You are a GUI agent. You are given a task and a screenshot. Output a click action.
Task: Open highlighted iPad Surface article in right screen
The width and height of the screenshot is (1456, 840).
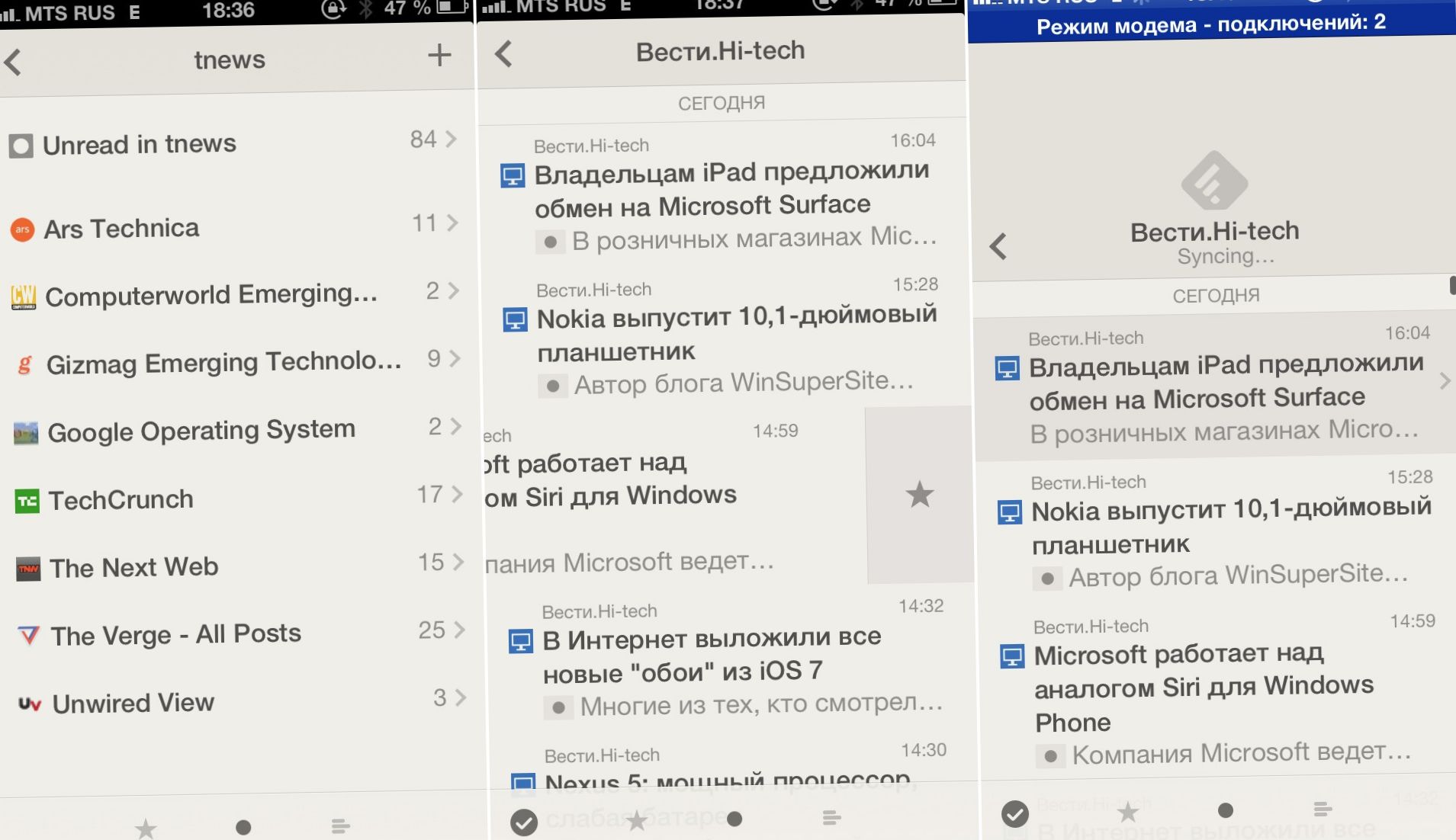(1213, 387)
